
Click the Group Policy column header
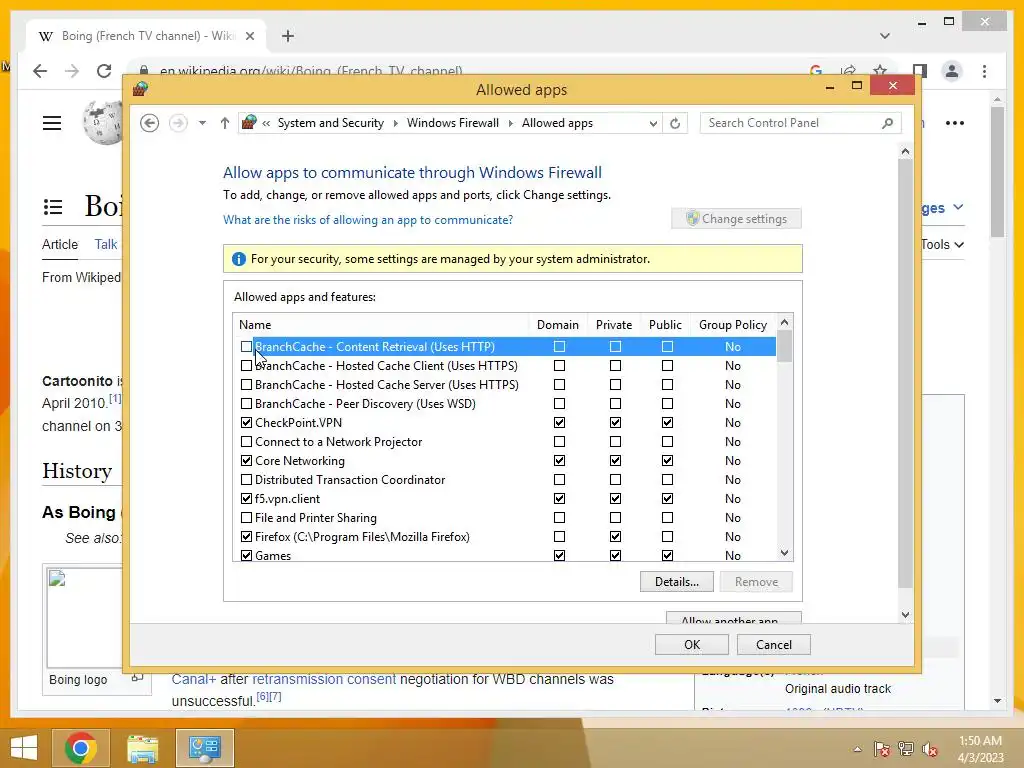(x=733, y=325)
